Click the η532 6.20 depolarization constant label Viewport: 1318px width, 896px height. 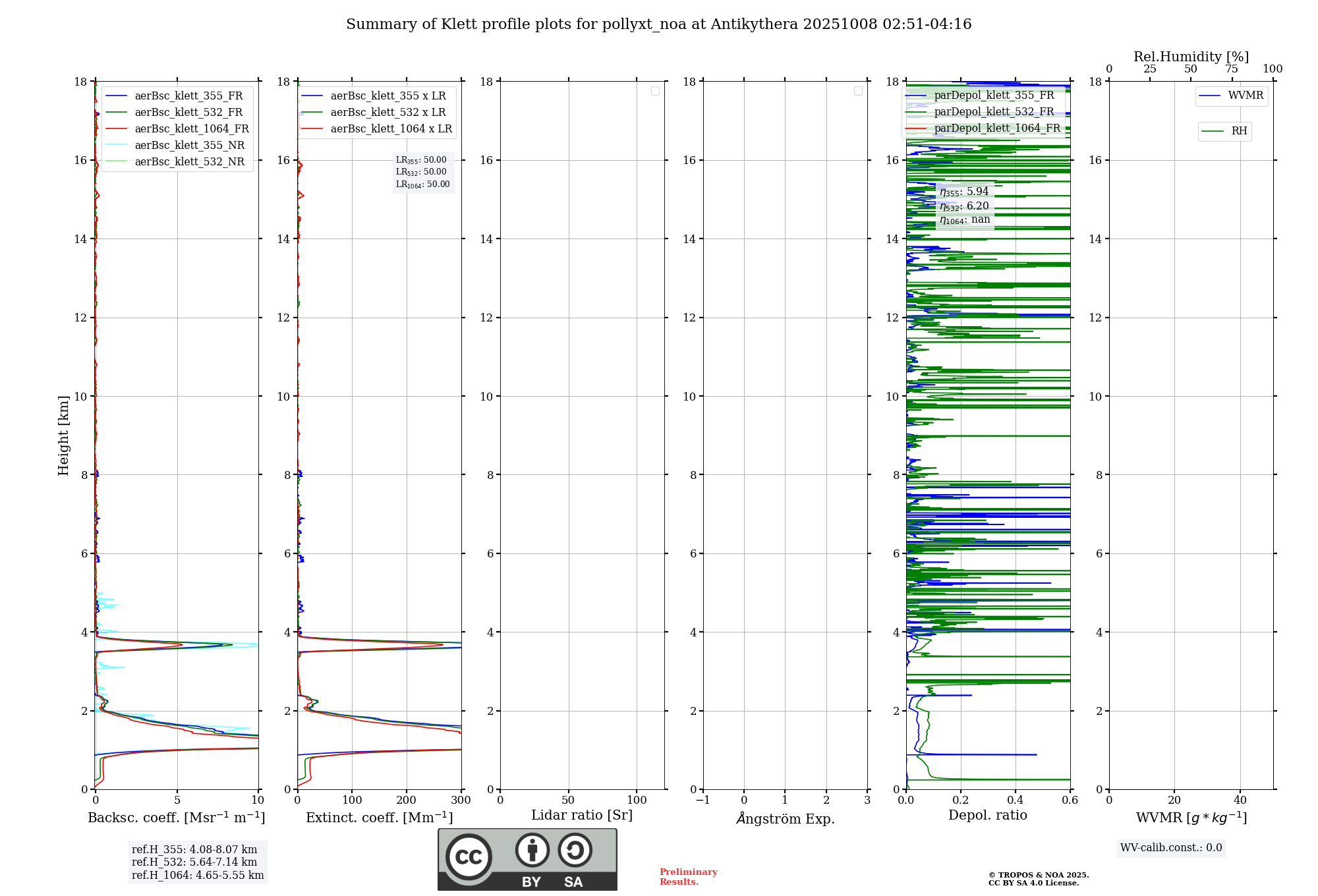(x=964, y=206)
